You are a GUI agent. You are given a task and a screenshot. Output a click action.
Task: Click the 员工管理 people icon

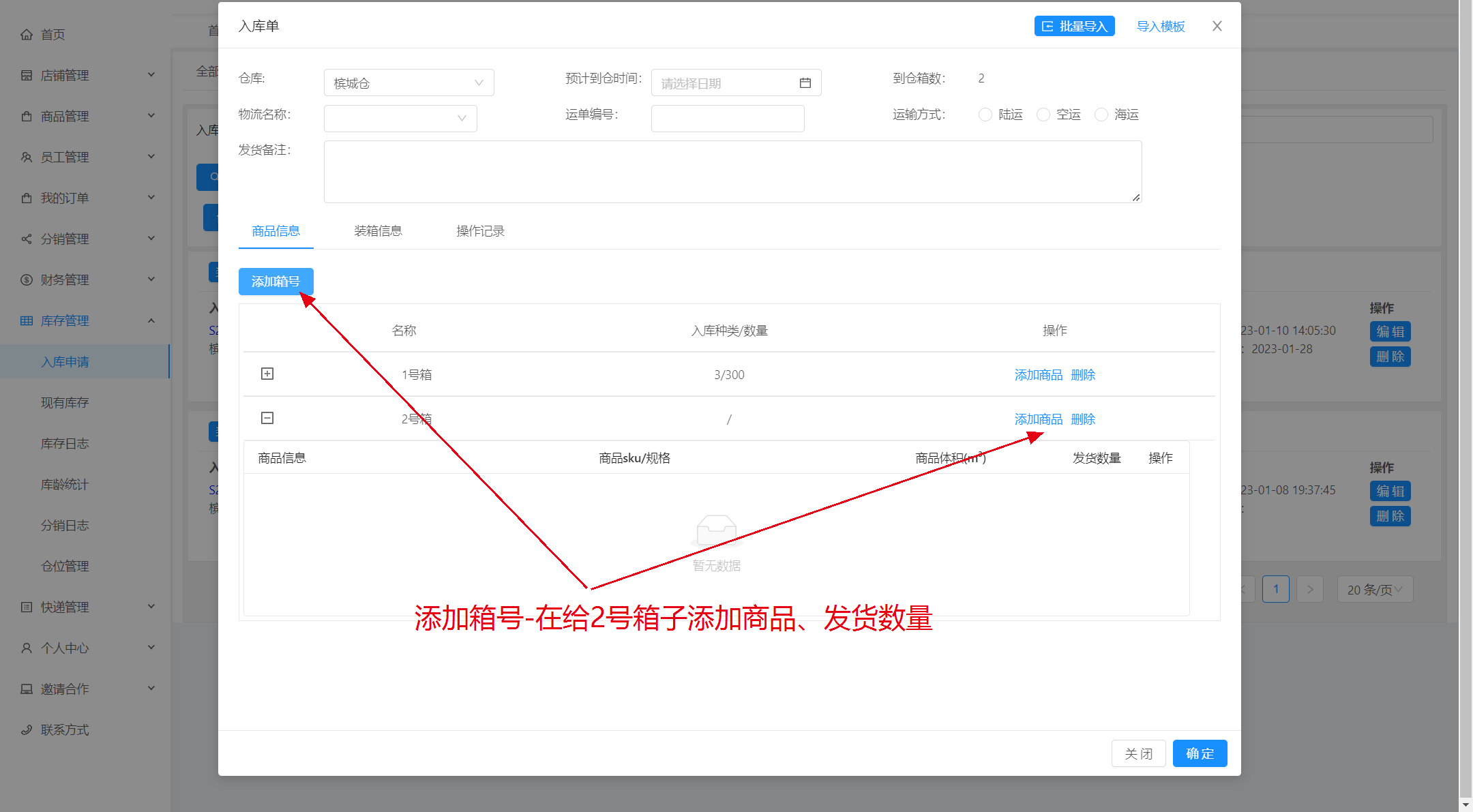[x=27, y=157]
